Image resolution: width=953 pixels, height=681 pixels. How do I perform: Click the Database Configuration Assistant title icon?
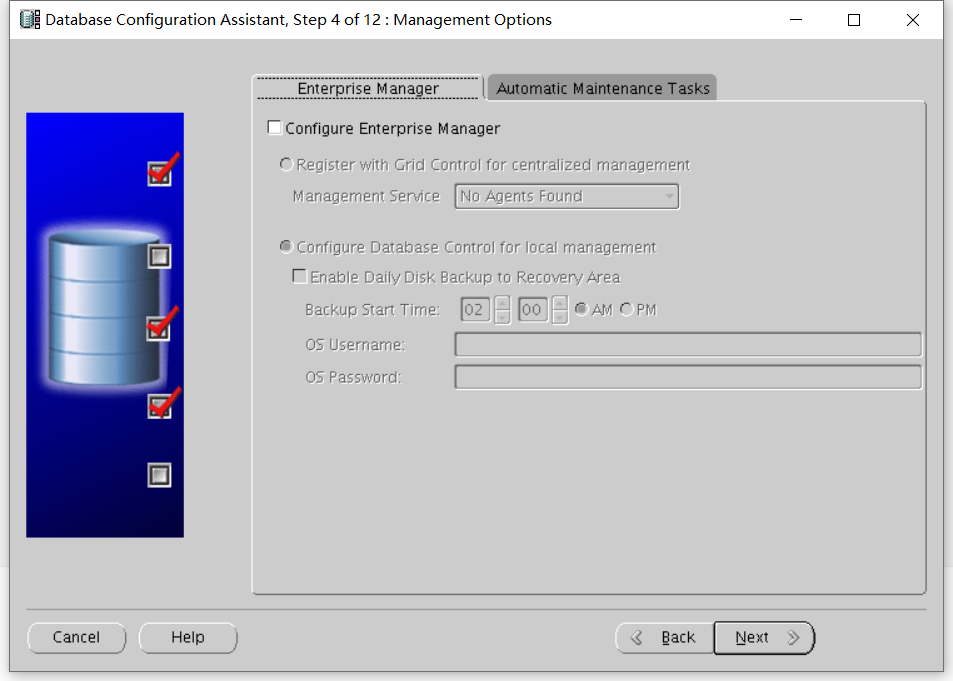(30, 19)
